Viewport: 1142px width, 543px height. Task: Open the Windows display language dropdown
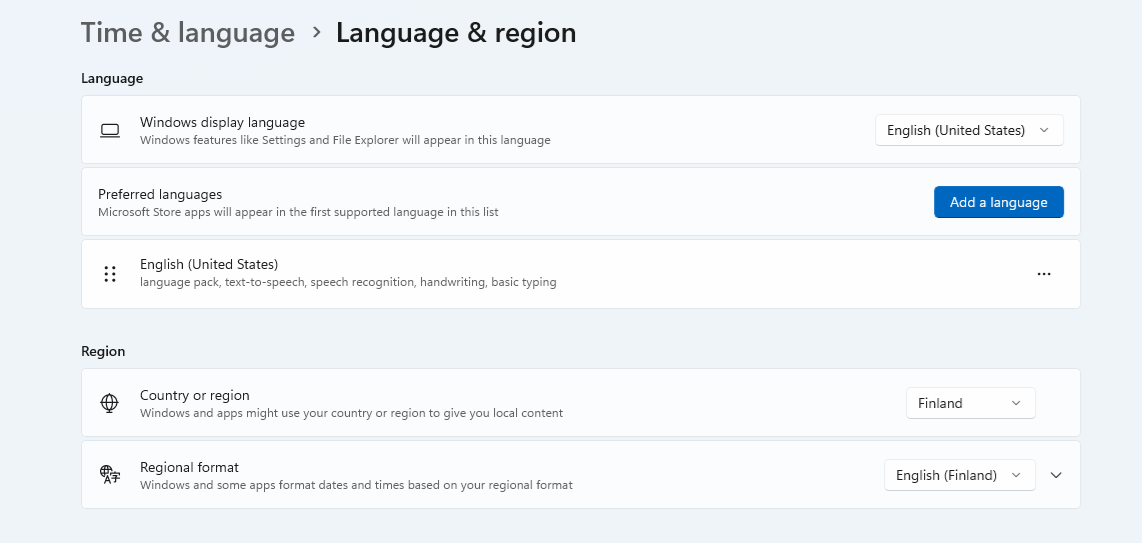click(x=968, y=130)
